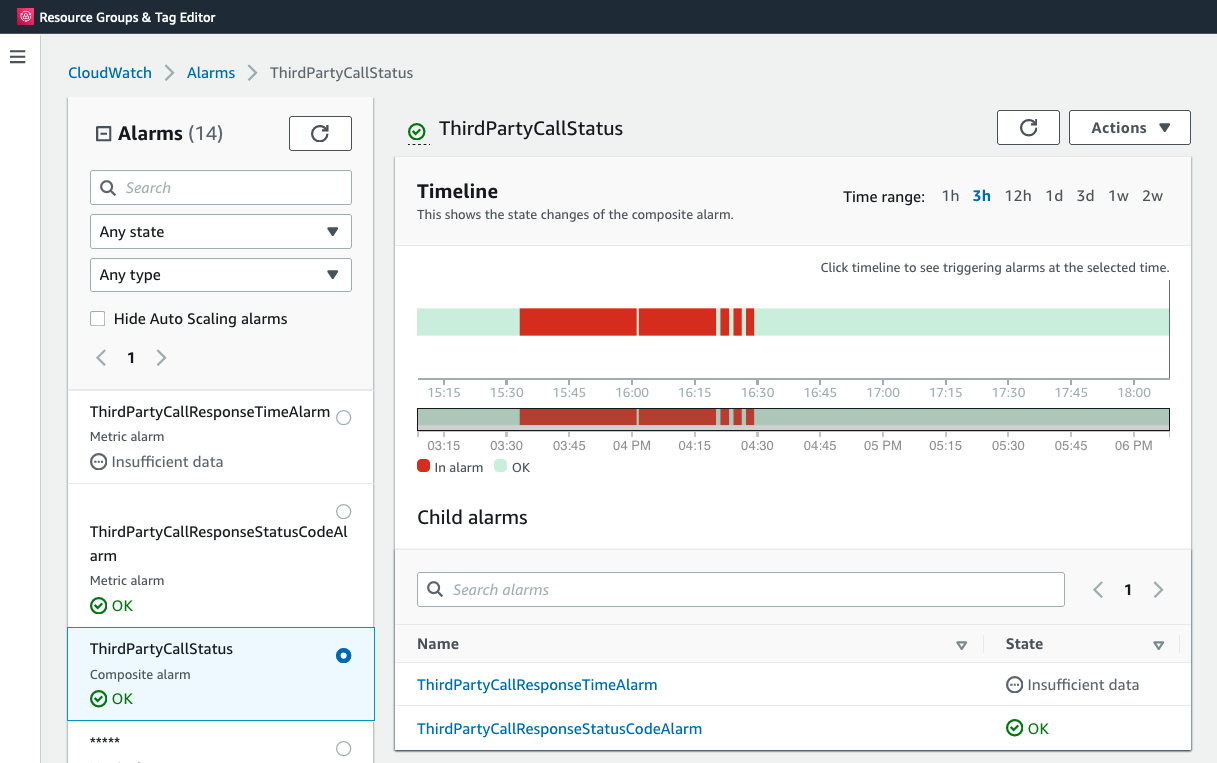Image resolution: width=1217 pixels, height=763 pixels.
Task: Click the OK legend swatch
Action: pos(501,467)
